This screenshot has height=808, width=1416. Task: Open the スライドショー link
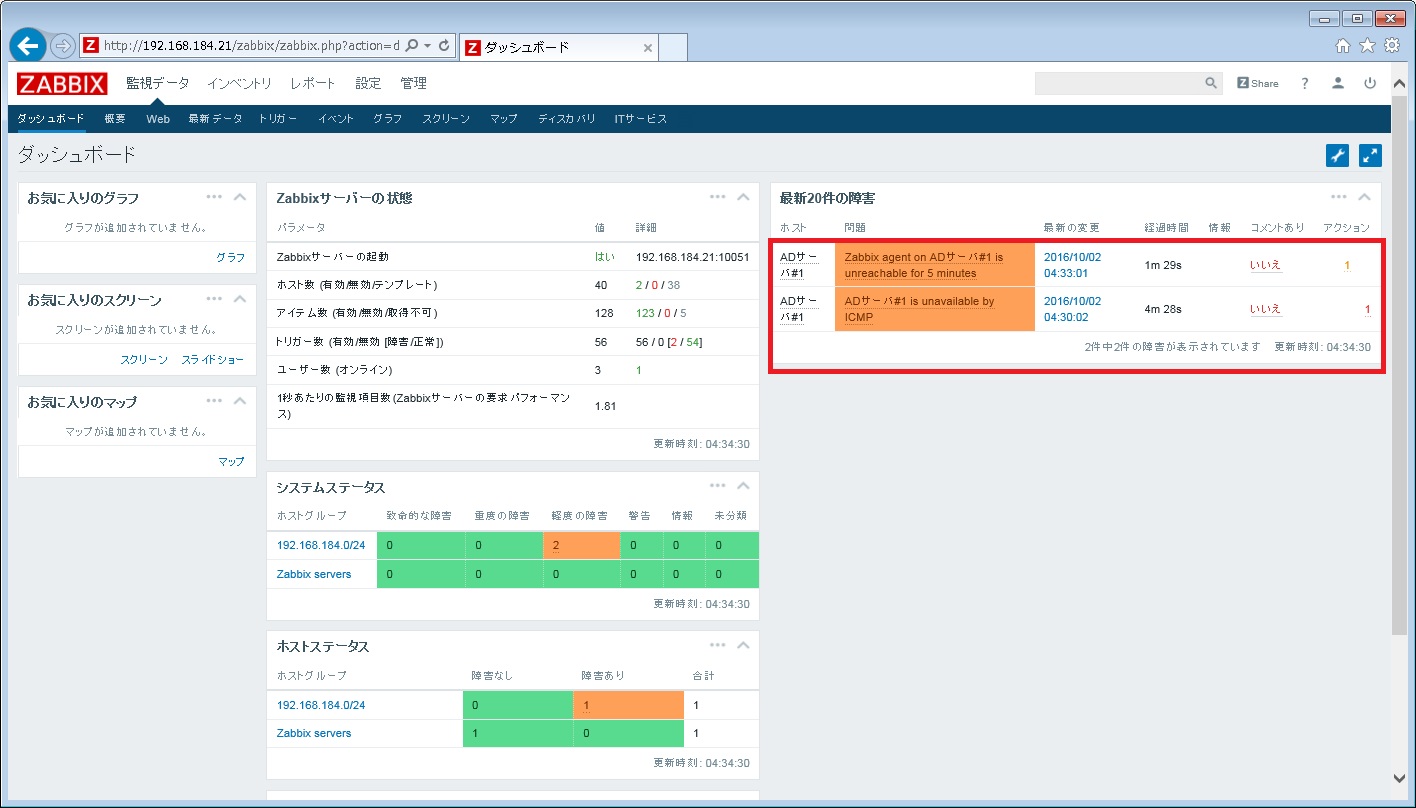pos(213,359)
